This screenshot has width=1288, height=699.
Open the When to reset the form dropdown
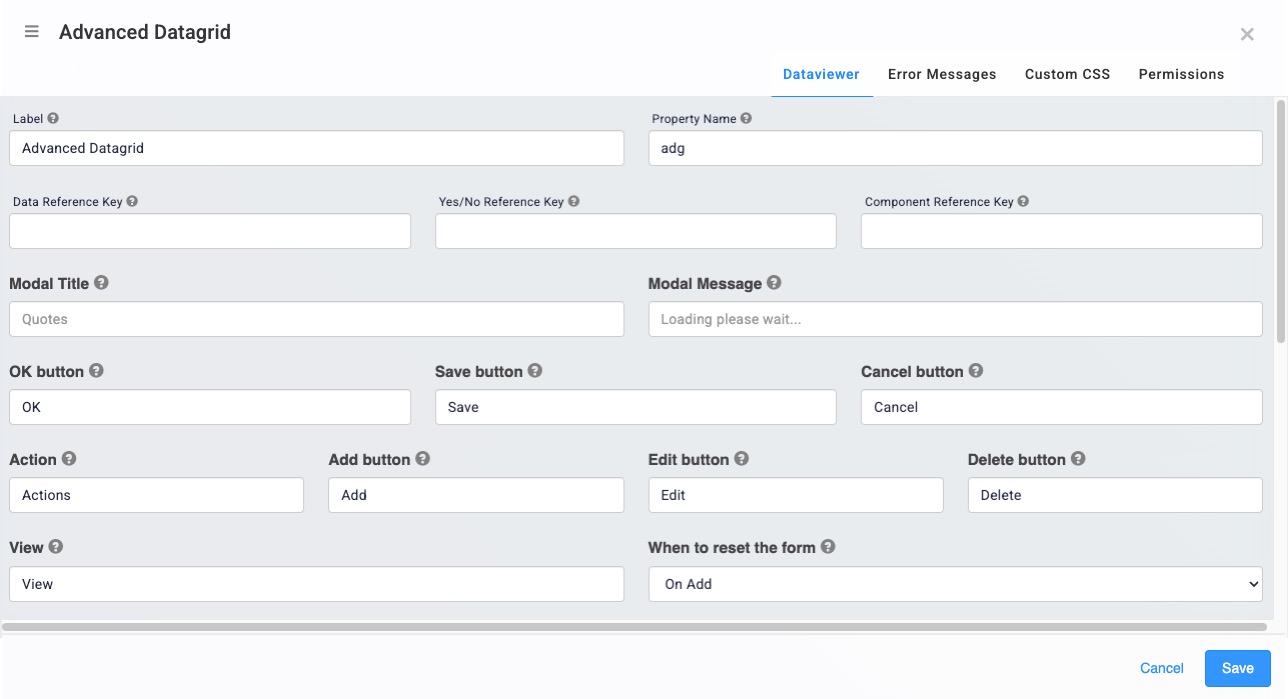[955, 584]
